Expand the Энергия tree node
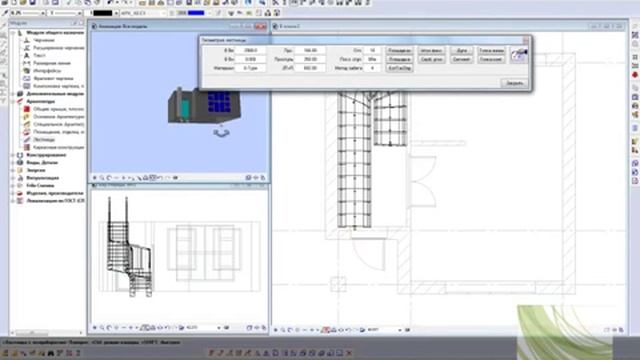Image resolution: width=640 pixels, height=360 pixels. point(13,170)
